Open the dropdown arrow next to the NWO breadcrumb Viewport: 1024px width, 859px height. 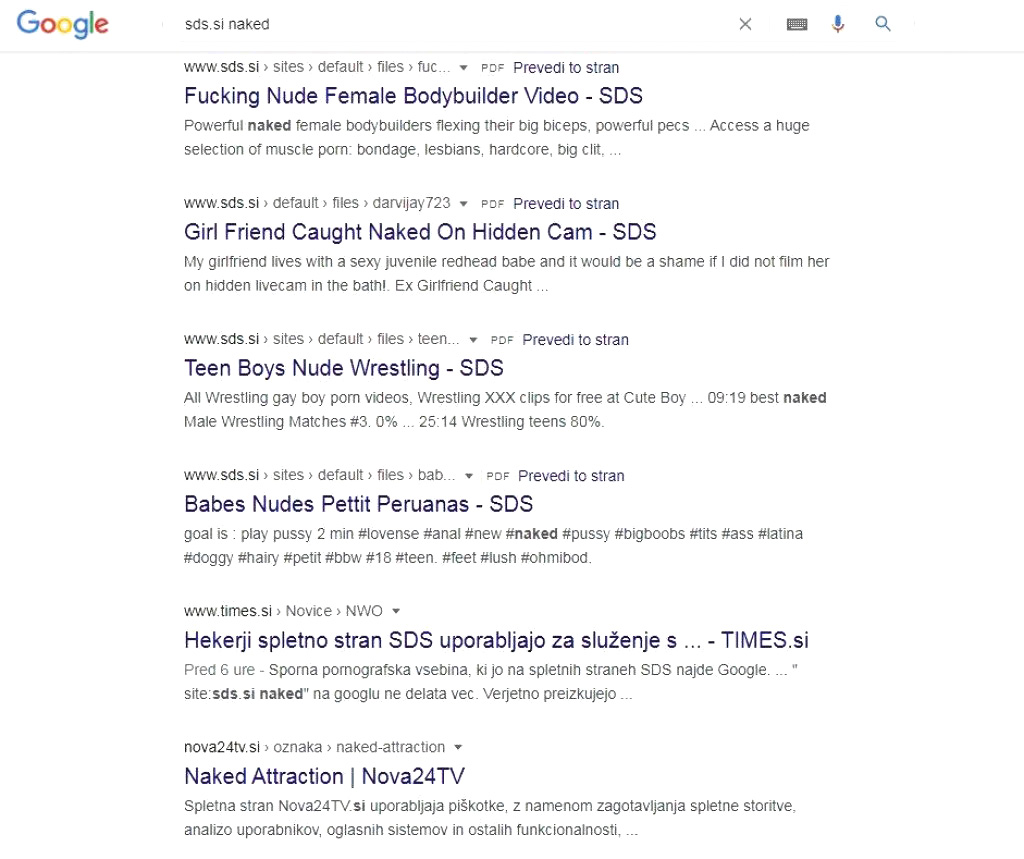[395, 611]
